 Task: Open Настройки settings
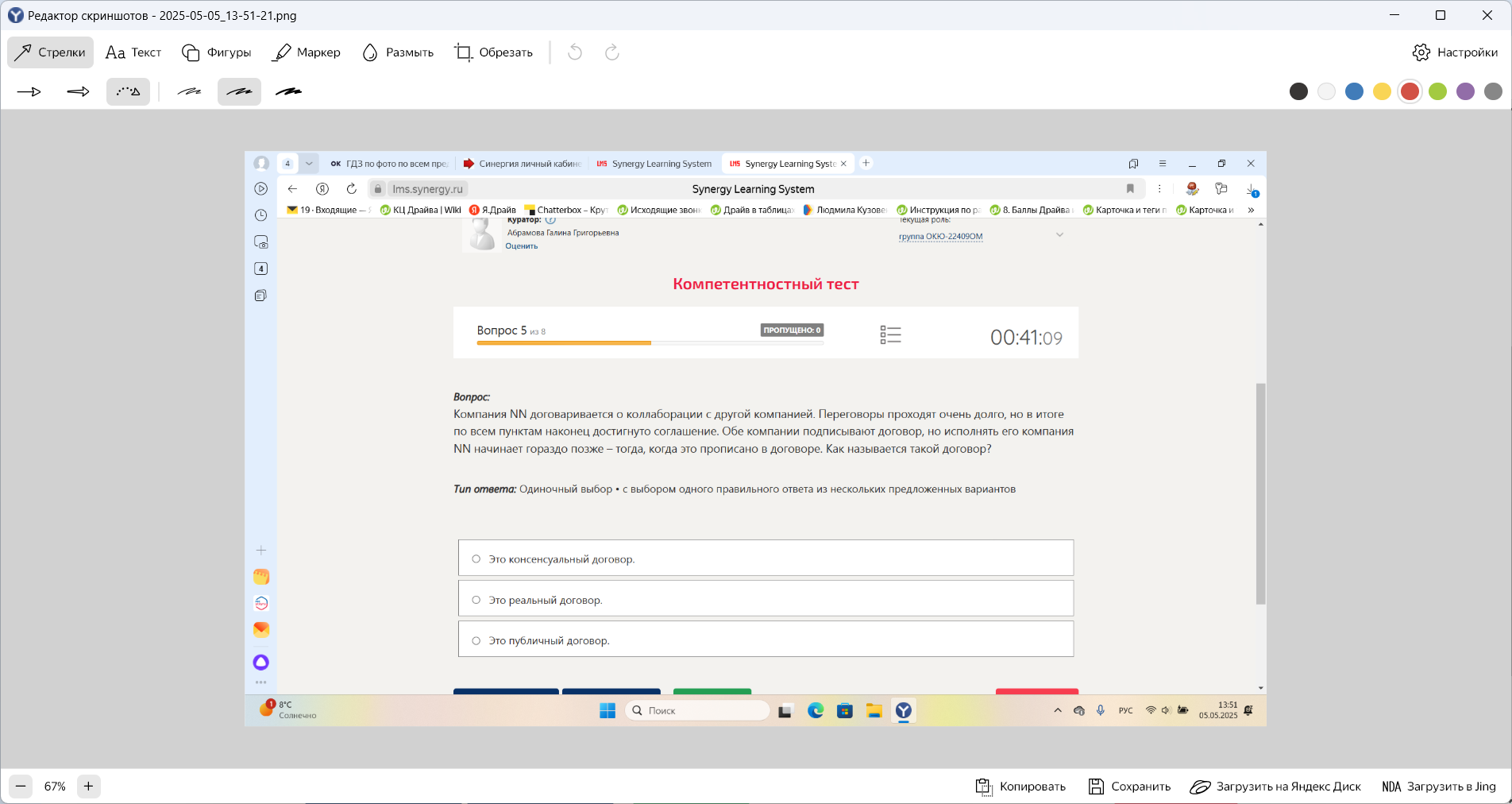[1455, 52]
